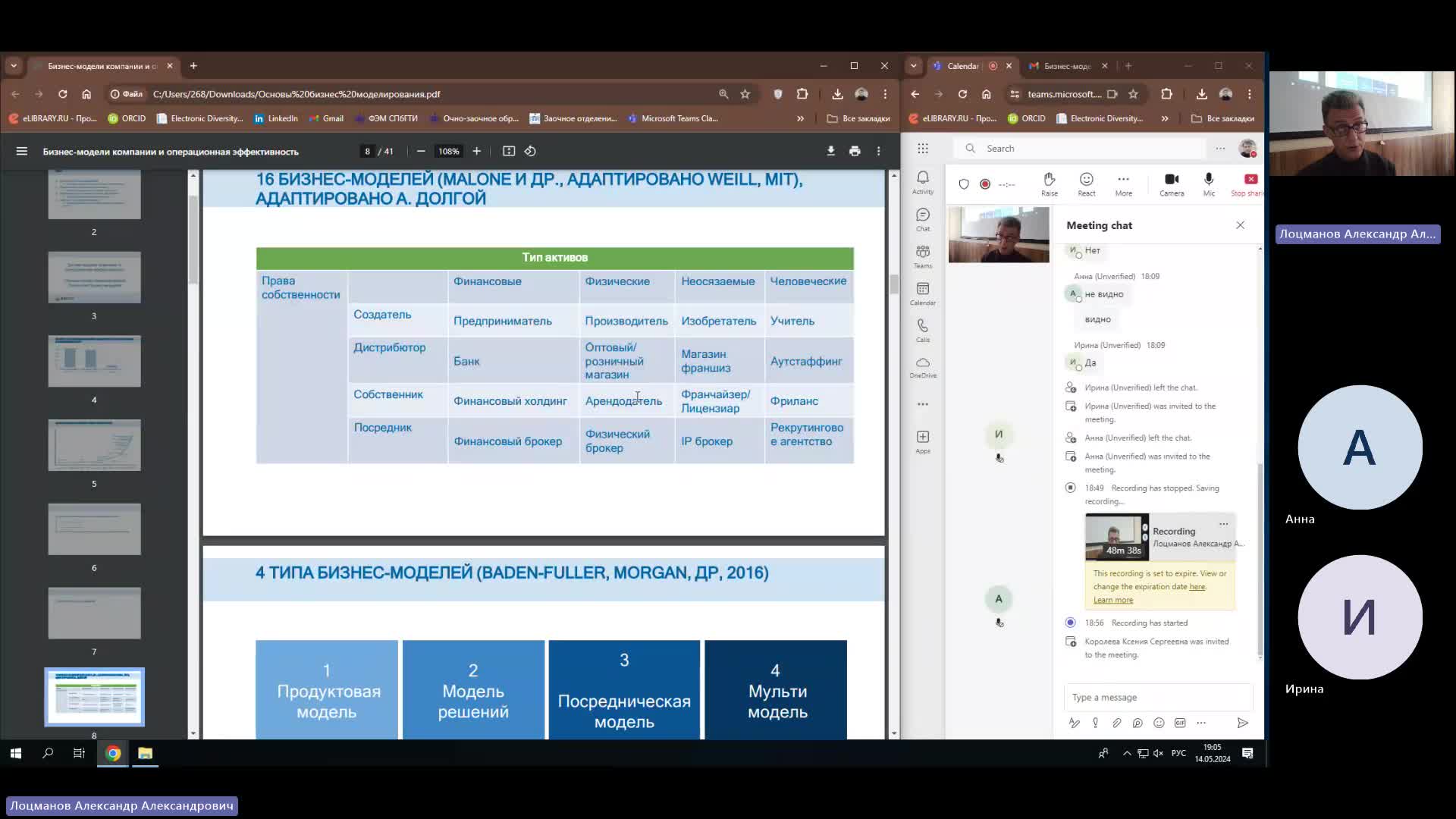
Task: Send the chat message arrow
Action: (x=1242, y=723)
